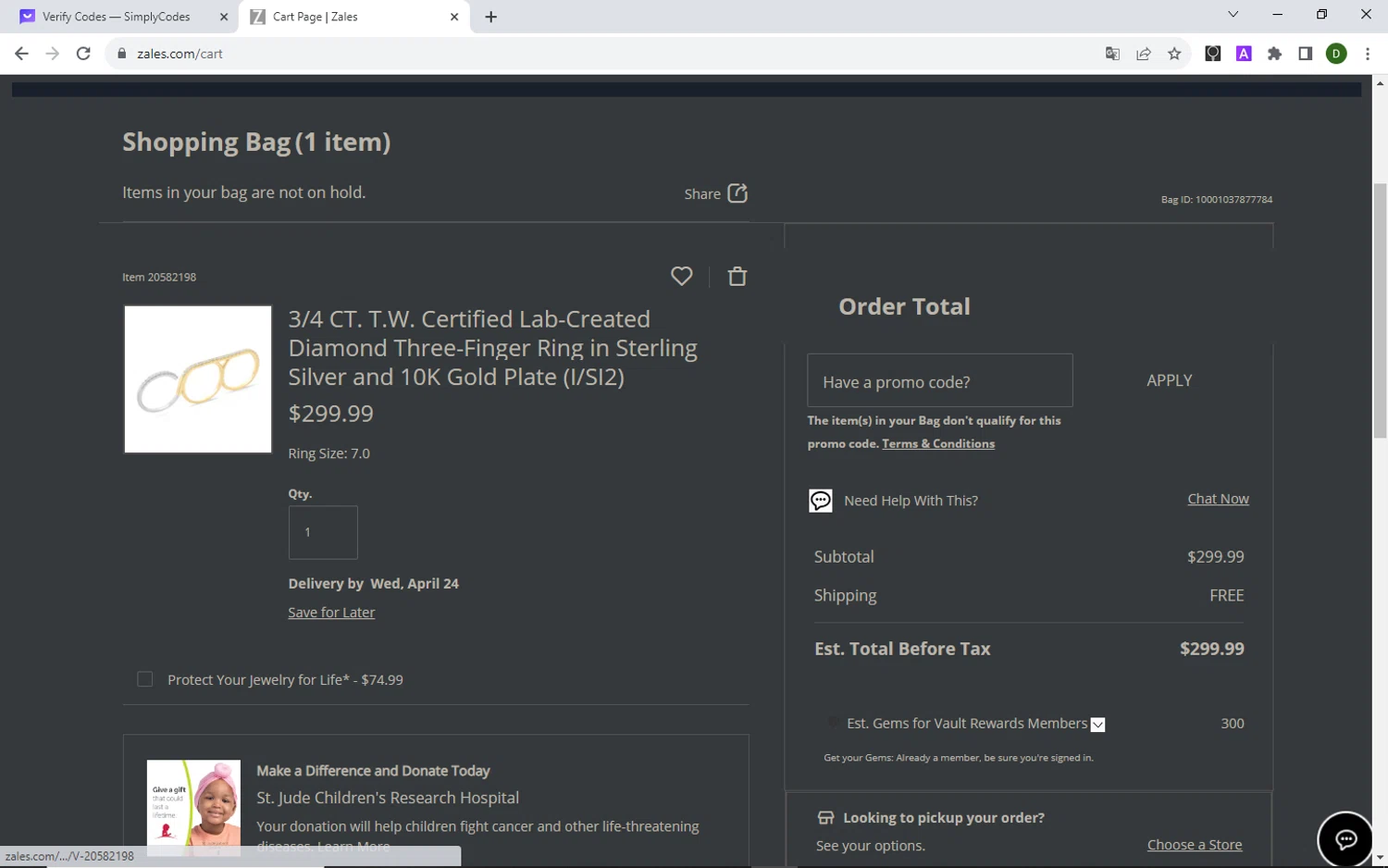Open the promo Terms & Conditions link

point(938,444)
